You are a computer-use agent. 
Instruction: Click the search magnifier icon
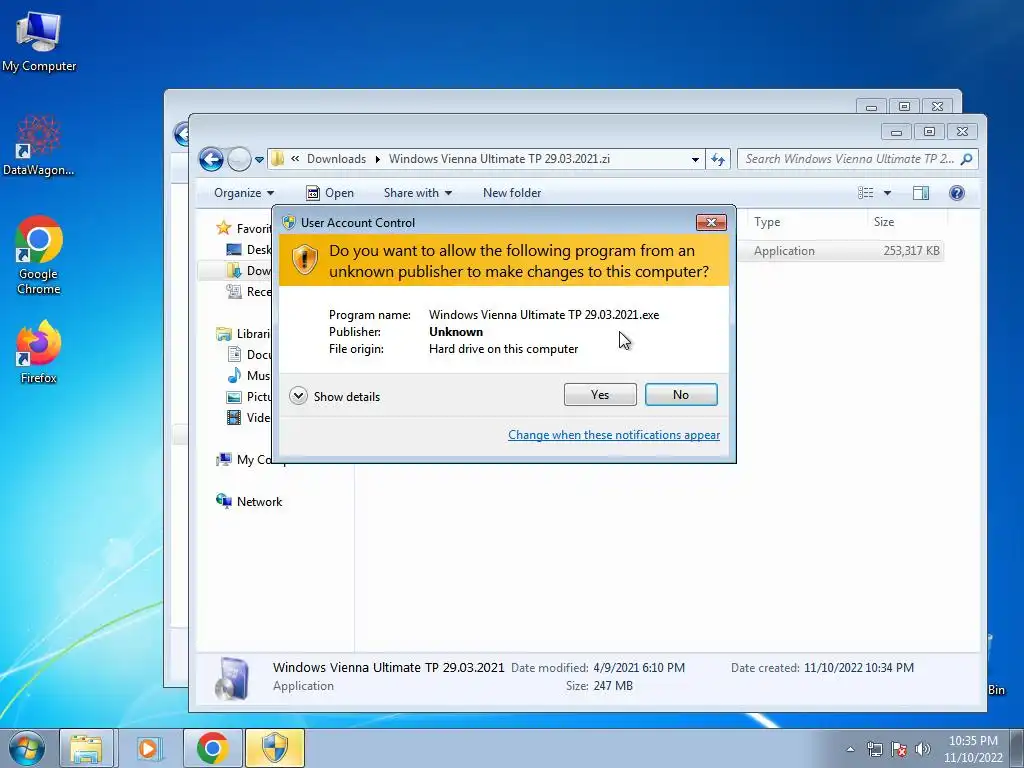(967, 159)
